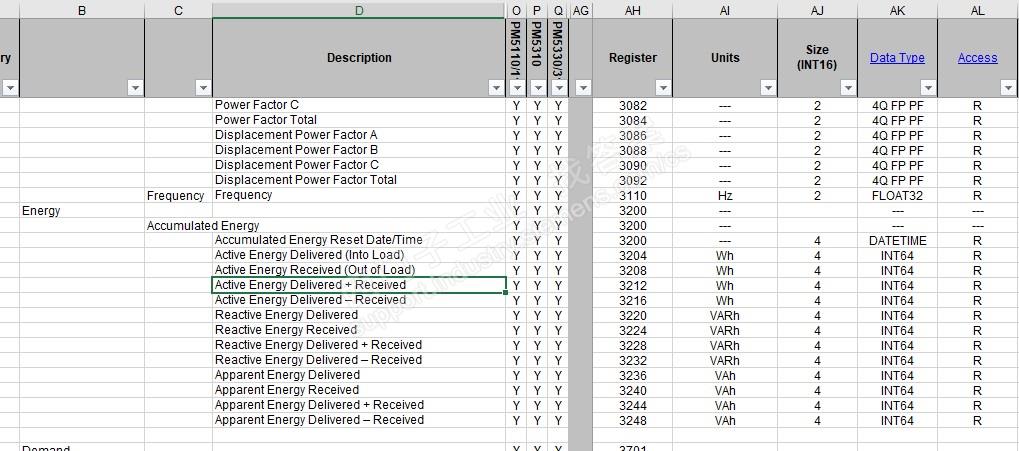
Task: Select the Size (INT16) header cell
Action: click(817, 58)
